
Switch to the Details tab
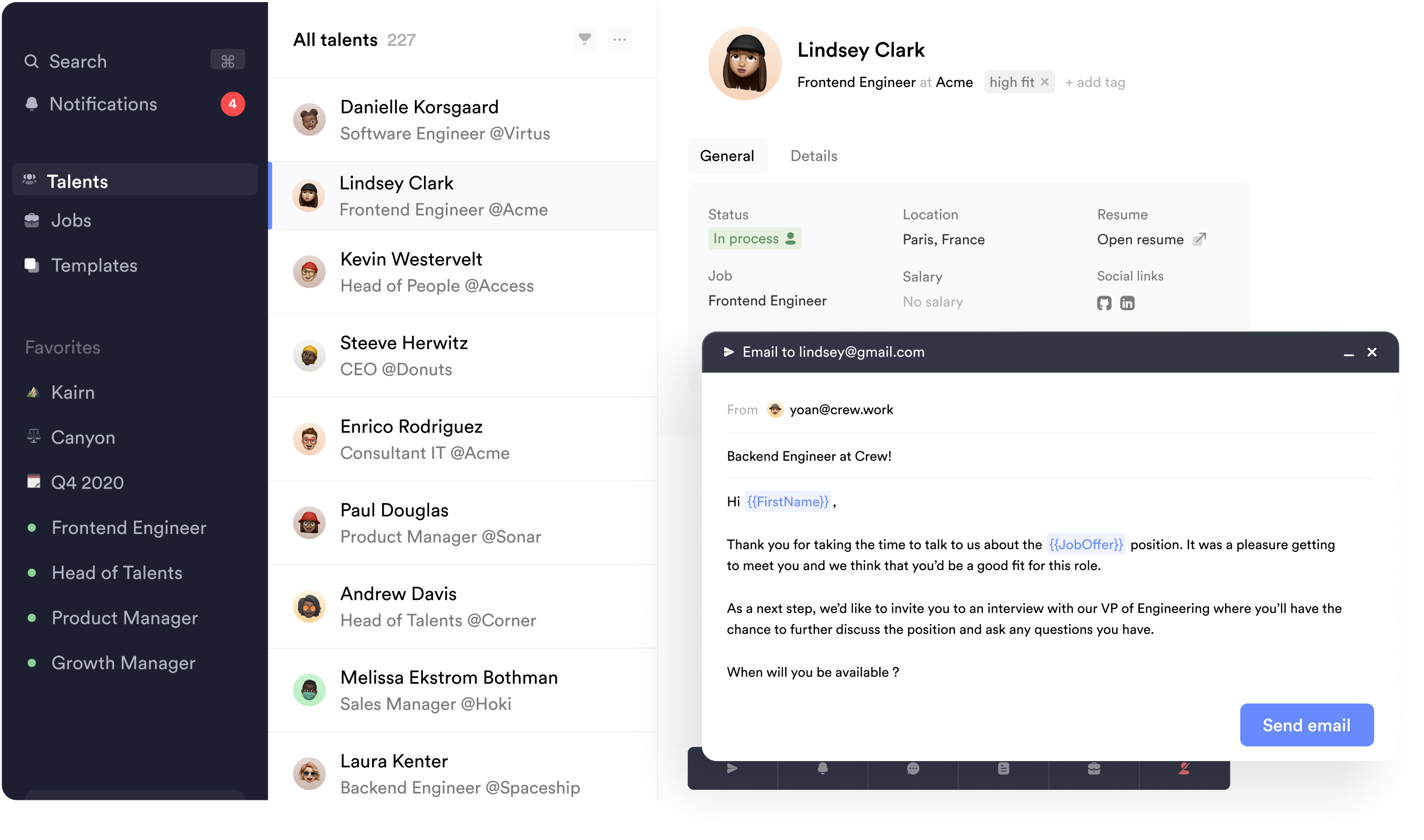click(x=814, y=156)
